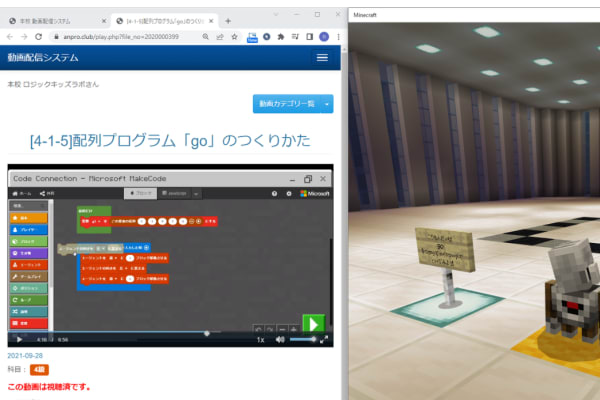Click the orange 4級 subject badge
Image resolution: width=600 pixels, height=400 pixels.
pyautogui.click(x=39, y=370)
